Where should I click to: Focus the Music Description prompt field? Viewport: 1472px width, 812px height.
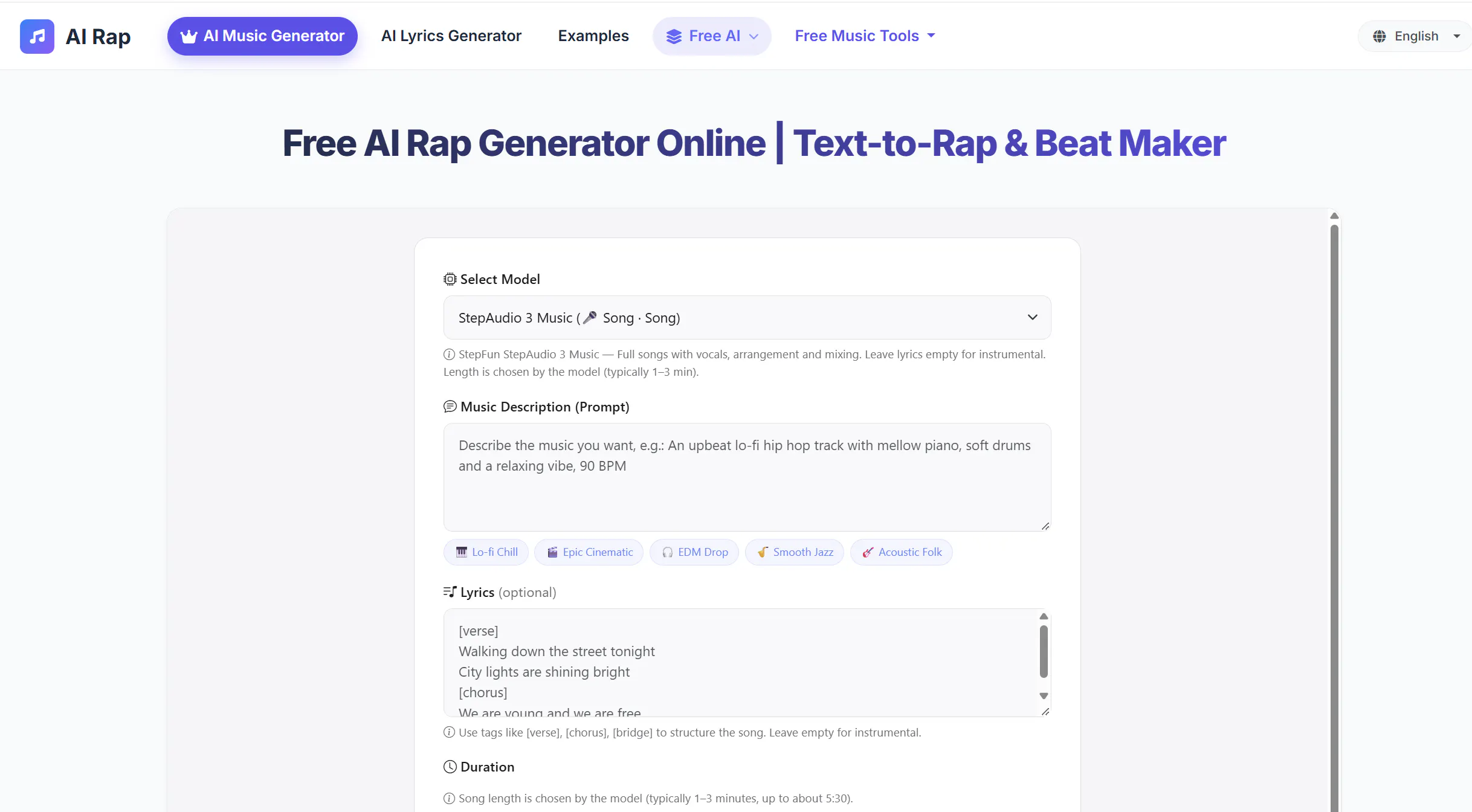[x=747, y=477]
